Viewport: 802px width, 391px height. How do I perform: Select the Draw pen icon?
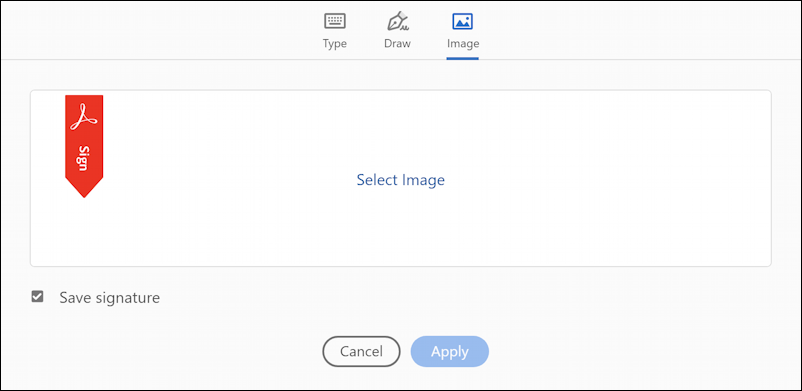[397, 21]
